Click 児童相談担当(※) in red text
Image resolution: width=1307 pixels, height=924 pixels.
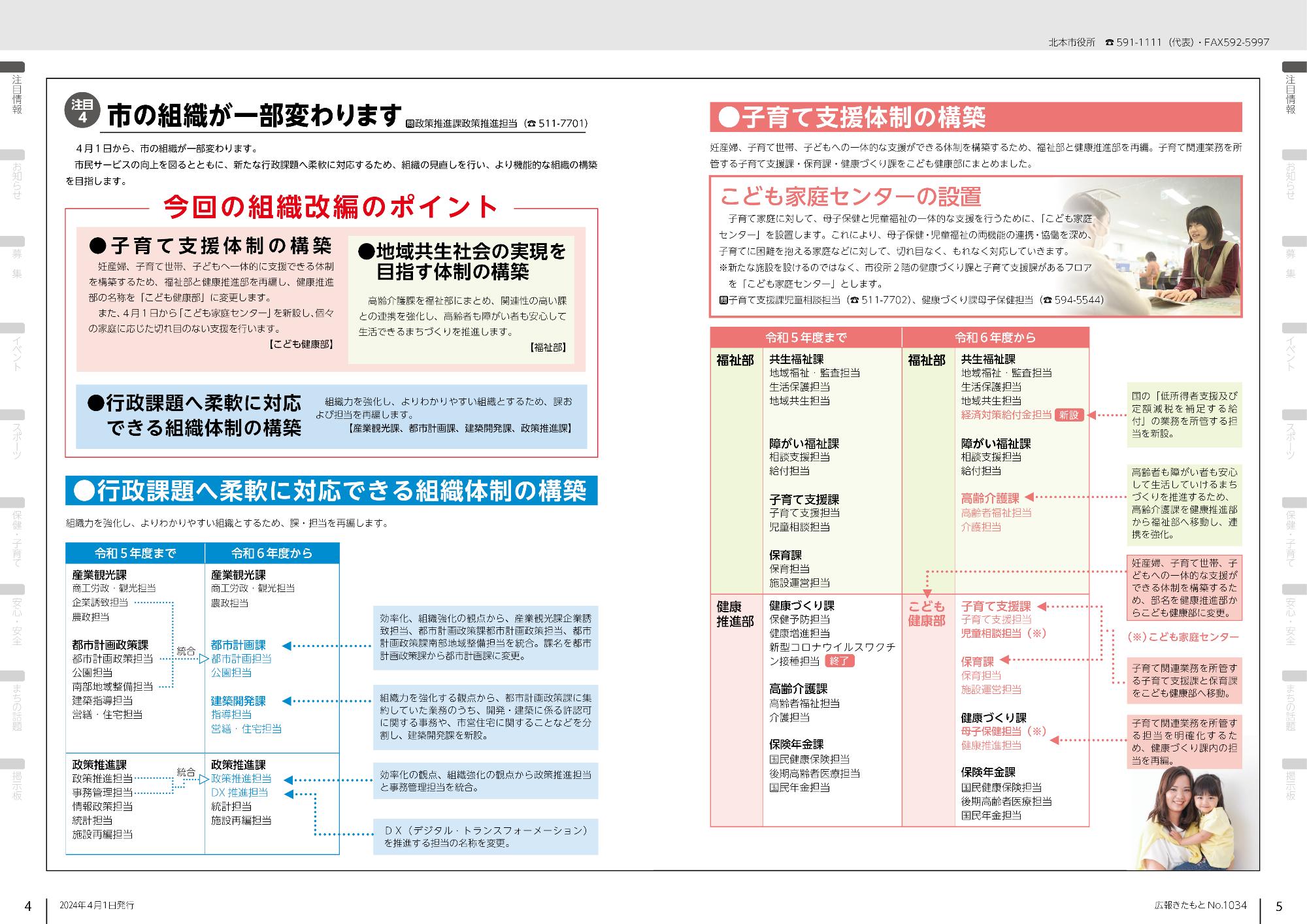coord(1004,633)
